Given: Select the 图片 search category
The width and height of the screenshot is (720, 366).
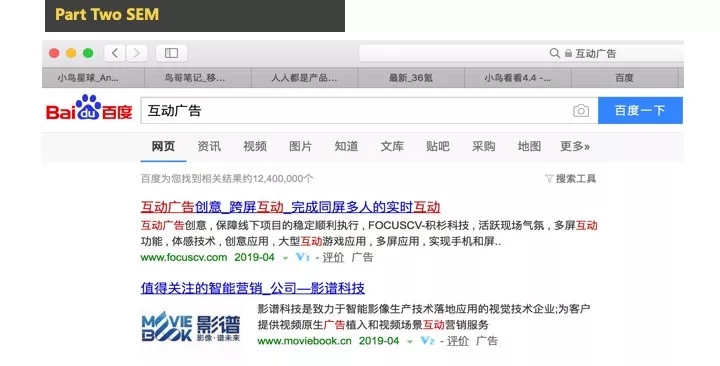Looking at the screenshot, I should 300,146.
